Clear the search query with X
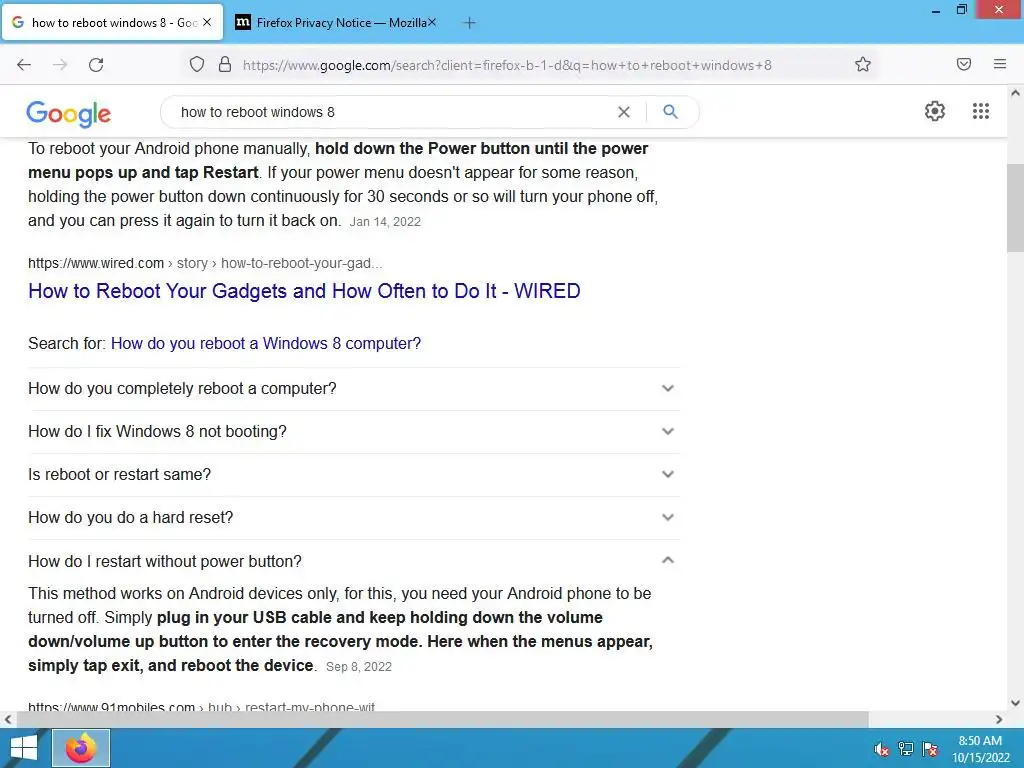Screen dimensions: 1024x768 click(624, 112)
